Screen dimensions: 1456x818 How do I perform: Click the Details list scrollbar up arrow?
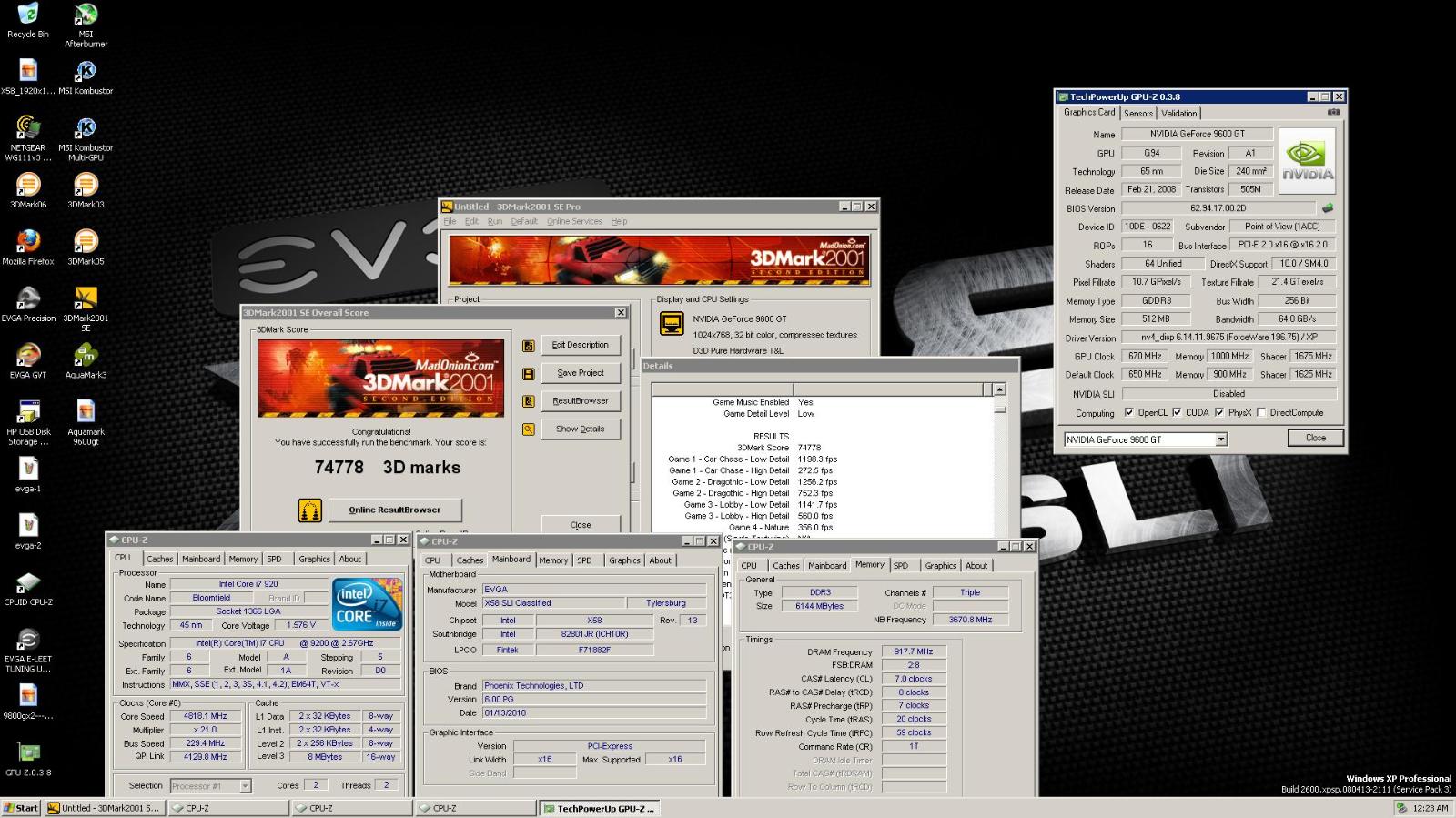coord(999,389)
